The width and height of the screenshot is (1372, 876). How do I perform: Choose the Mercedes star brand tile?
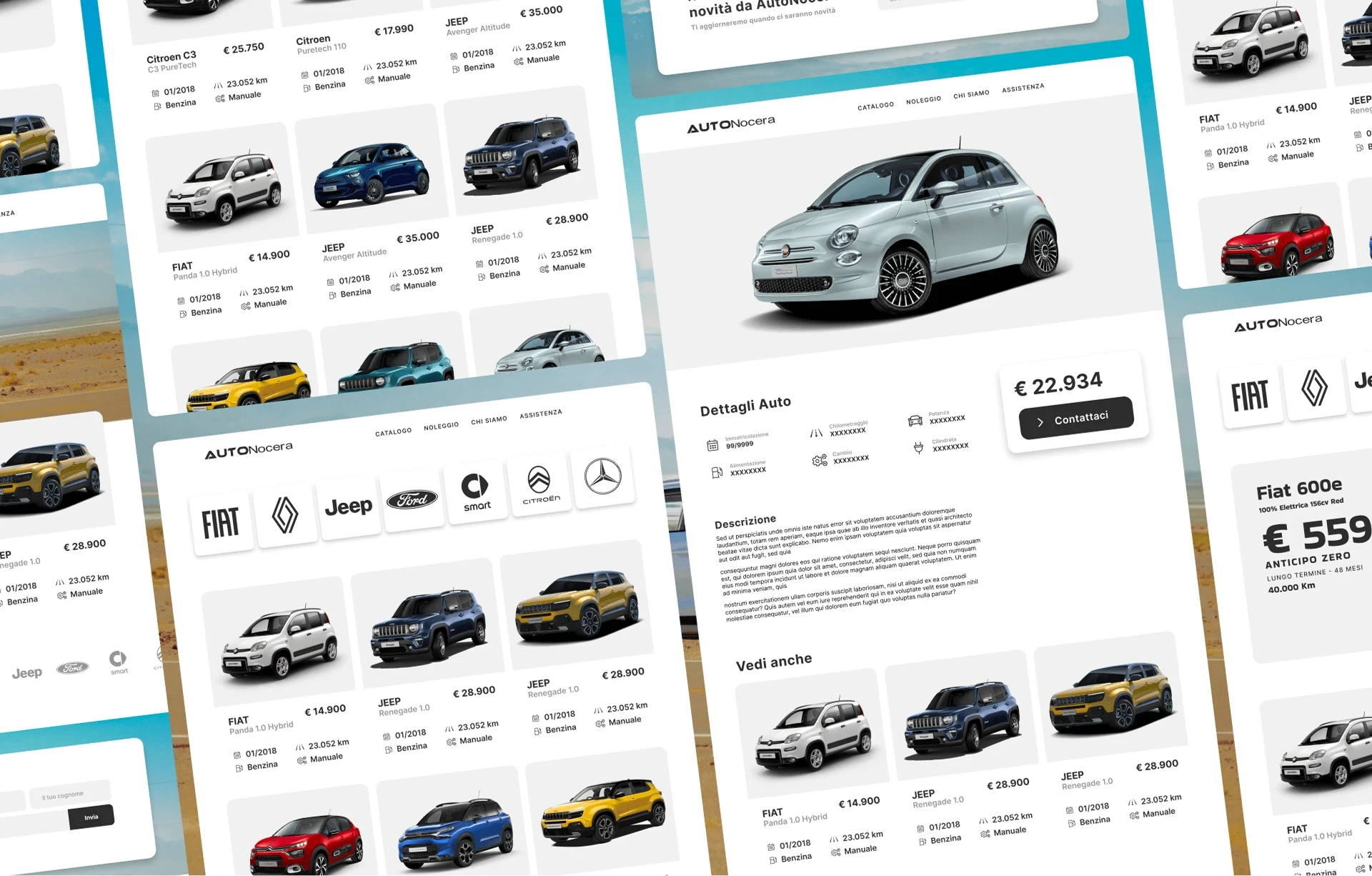603,477
